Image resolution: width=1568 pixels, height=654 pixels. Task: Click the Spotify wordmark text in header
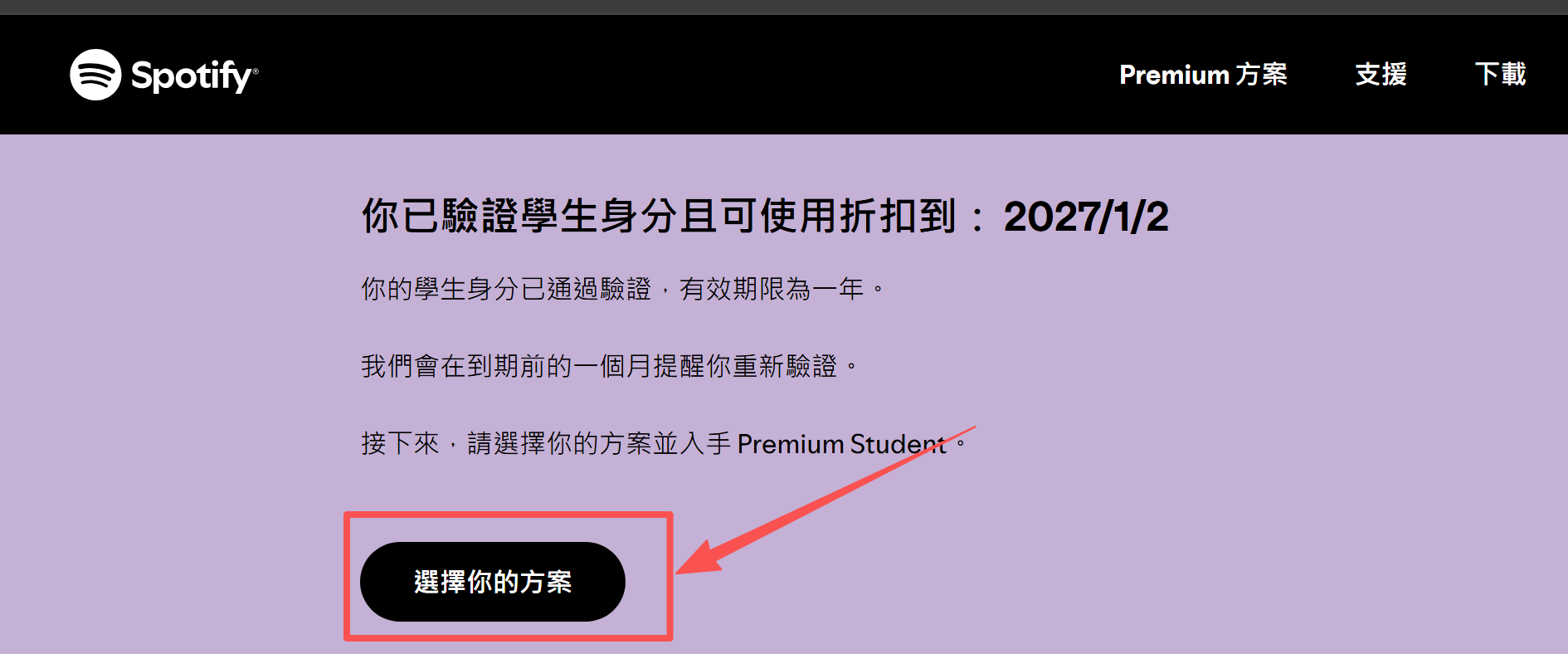pos(192,76)
